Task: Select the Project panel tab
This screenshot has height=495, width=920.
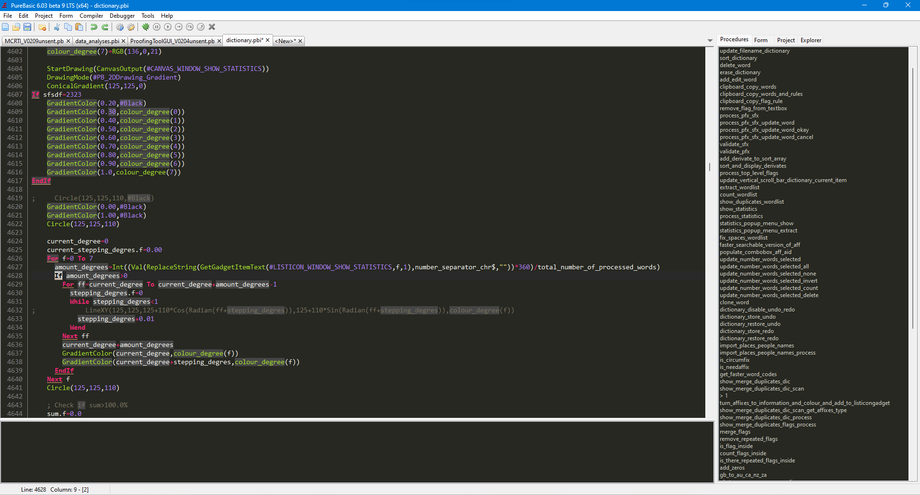Action: (786, 40)
